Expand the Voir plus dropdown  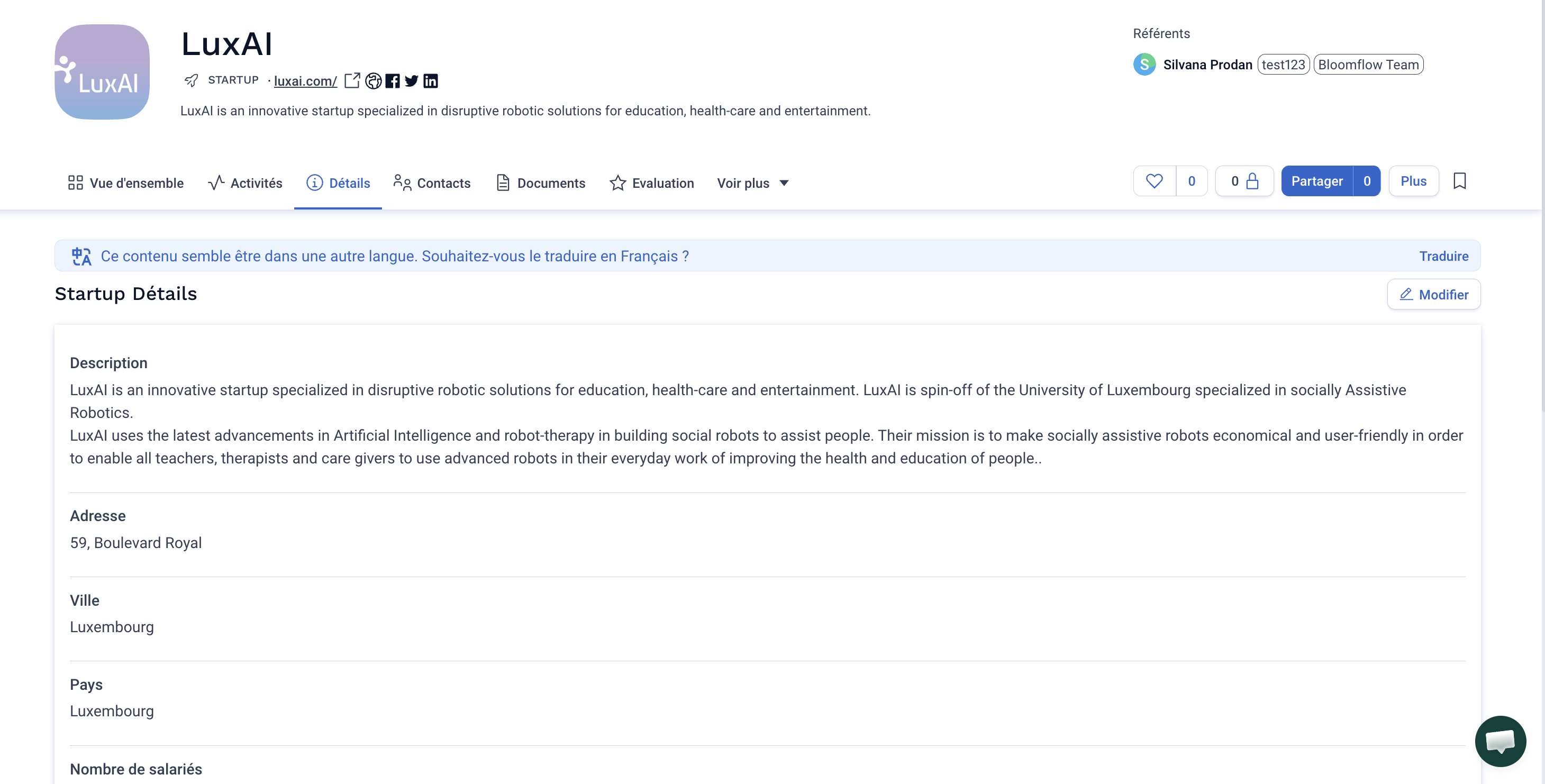753,183
